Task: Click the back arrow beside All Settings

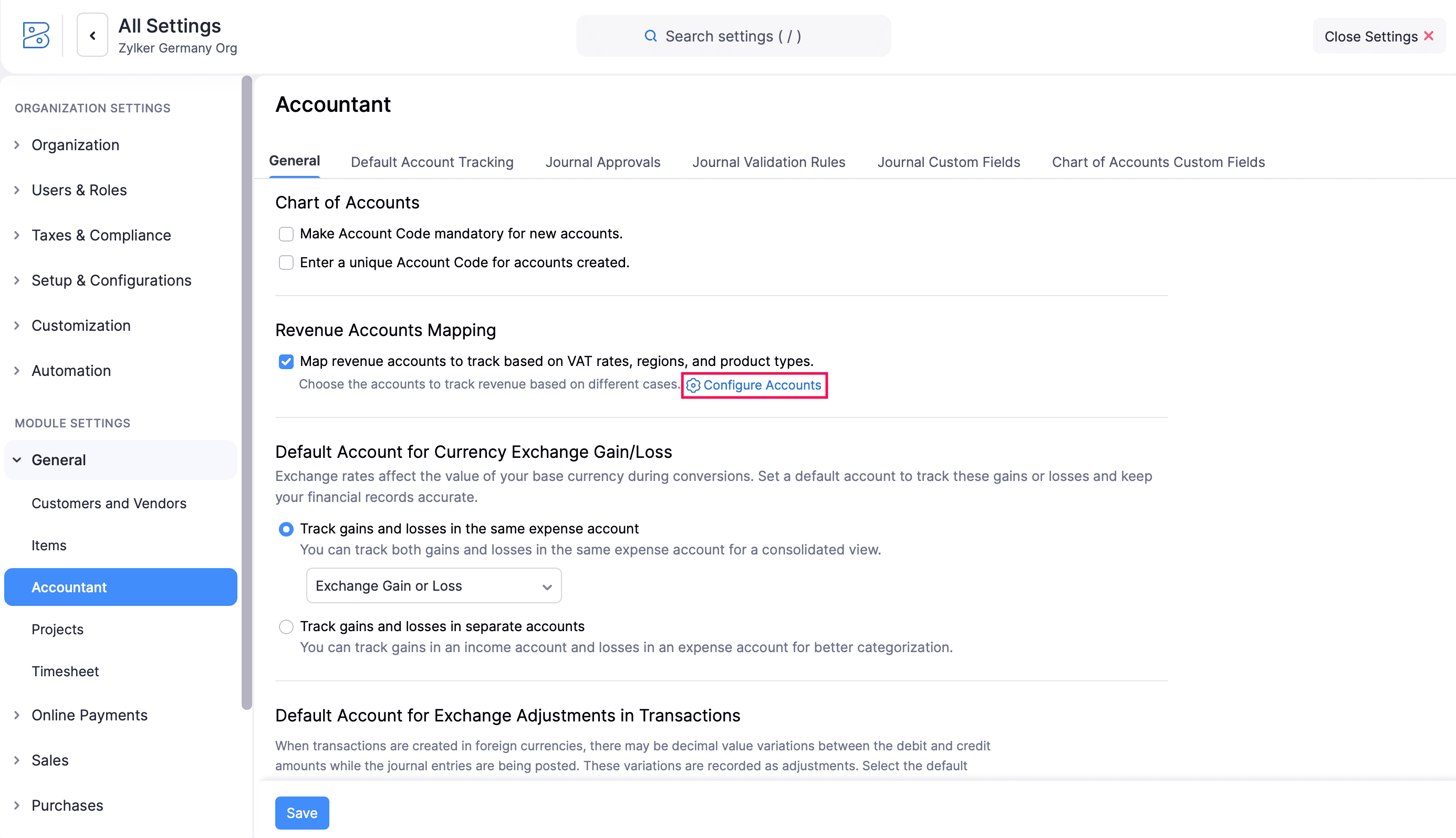Action: [92, 35]
